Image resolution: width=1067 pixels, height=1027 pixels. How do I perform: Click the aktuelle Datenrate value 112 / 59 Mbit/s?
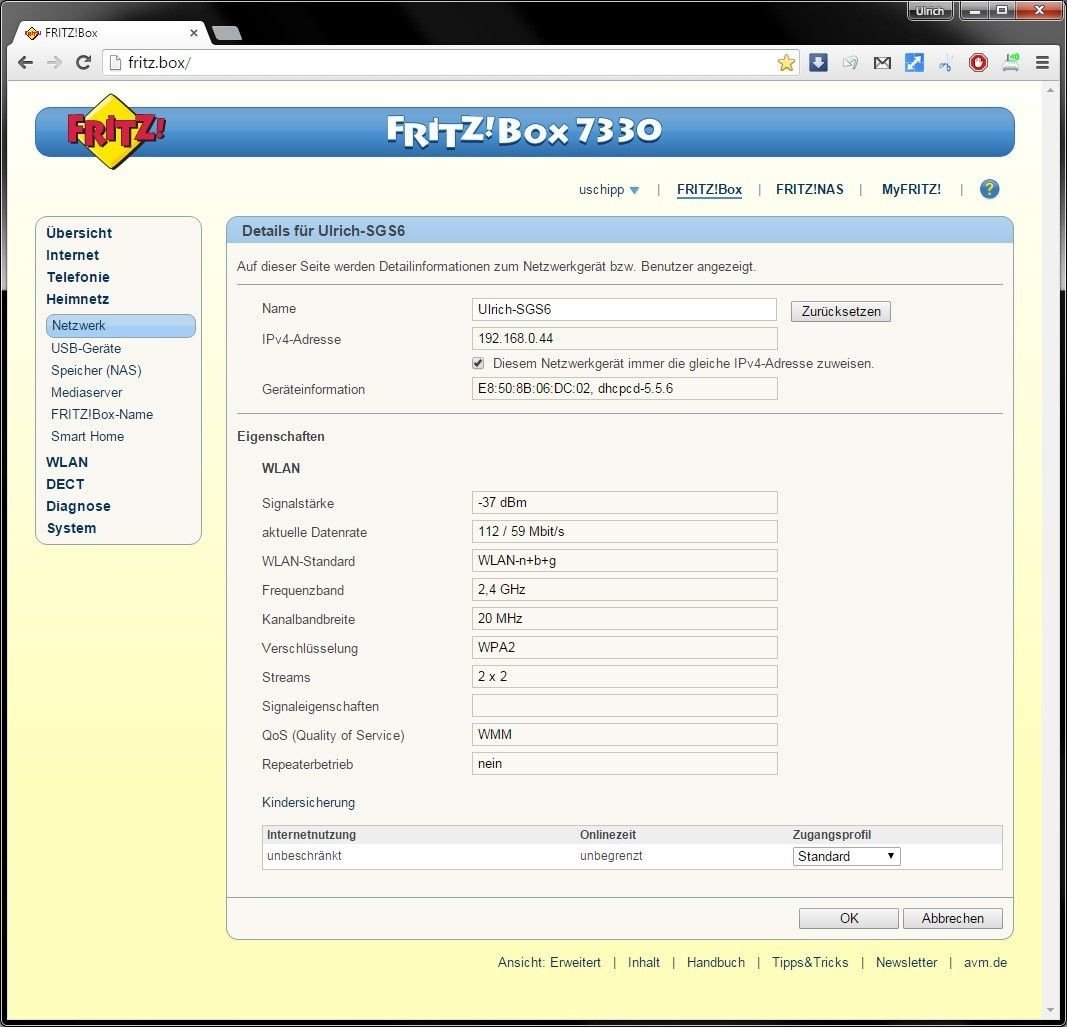[x=624, y=532]
